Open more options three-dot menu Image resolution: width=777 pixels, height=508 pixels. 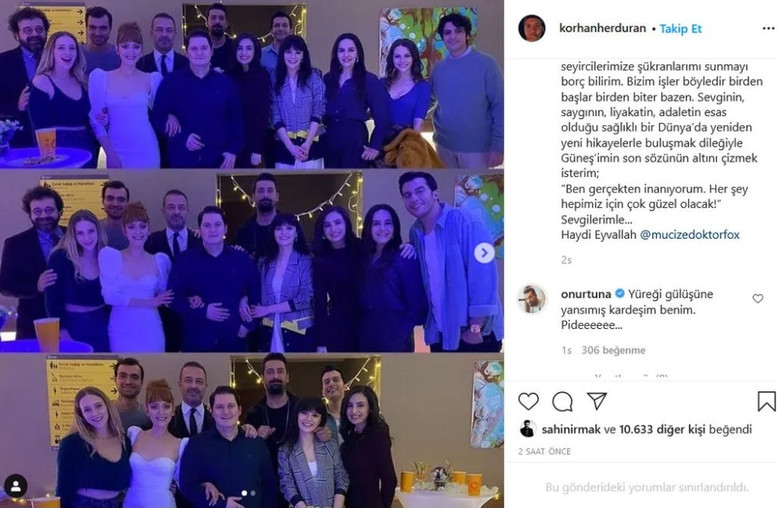click(x=768, y=29)
